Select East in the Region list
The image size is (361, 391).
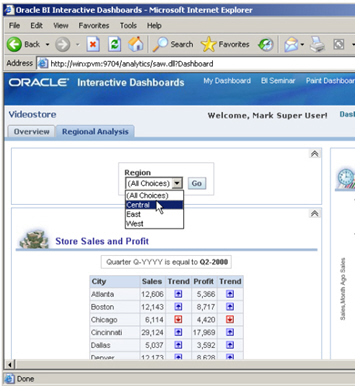[154, 214]
